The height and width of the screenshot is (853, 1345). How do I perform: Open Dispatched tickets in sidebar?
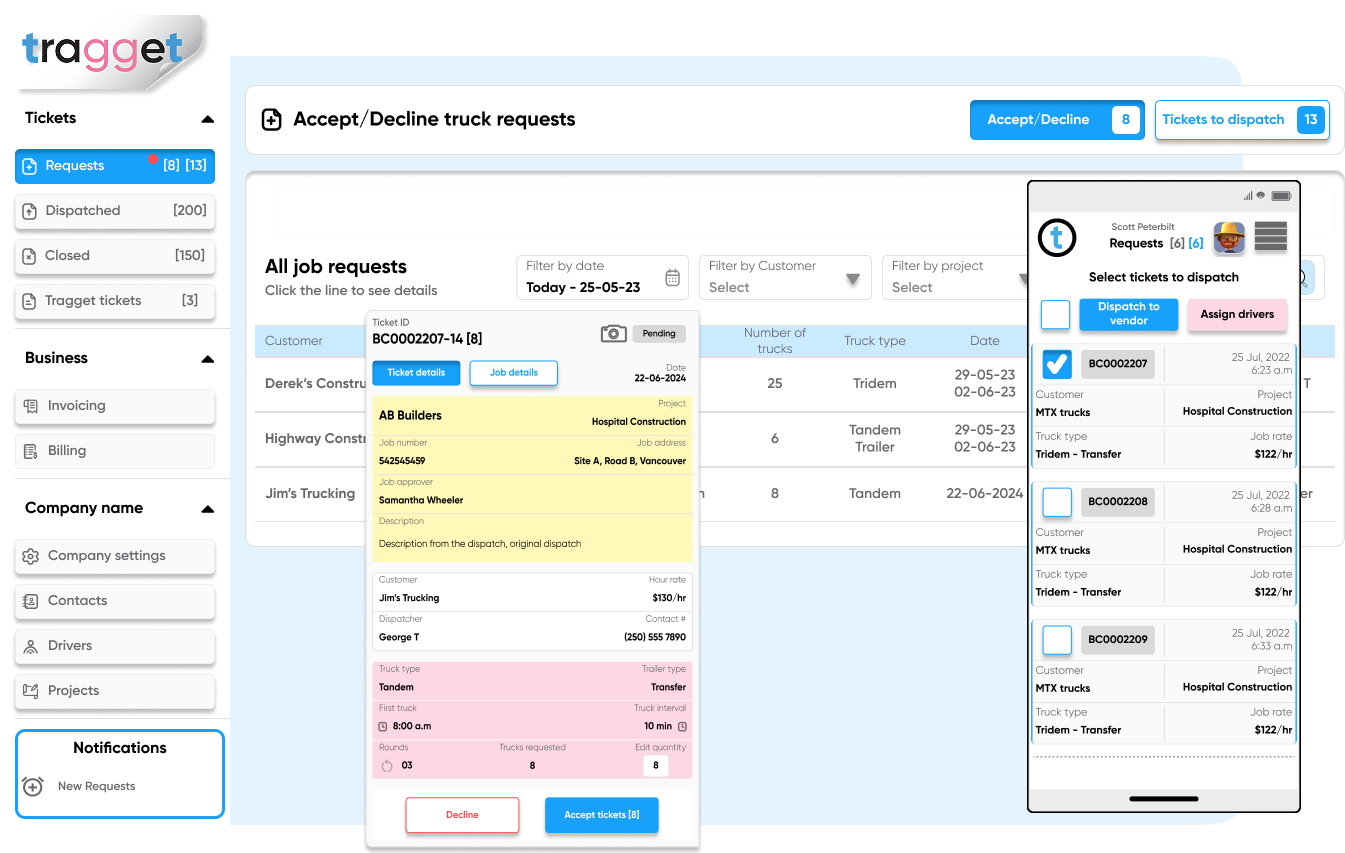[115, 211]
